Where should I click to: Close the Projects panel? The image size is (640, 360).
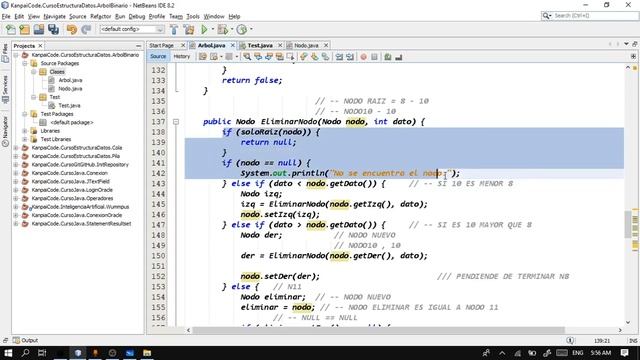[40, 46]
